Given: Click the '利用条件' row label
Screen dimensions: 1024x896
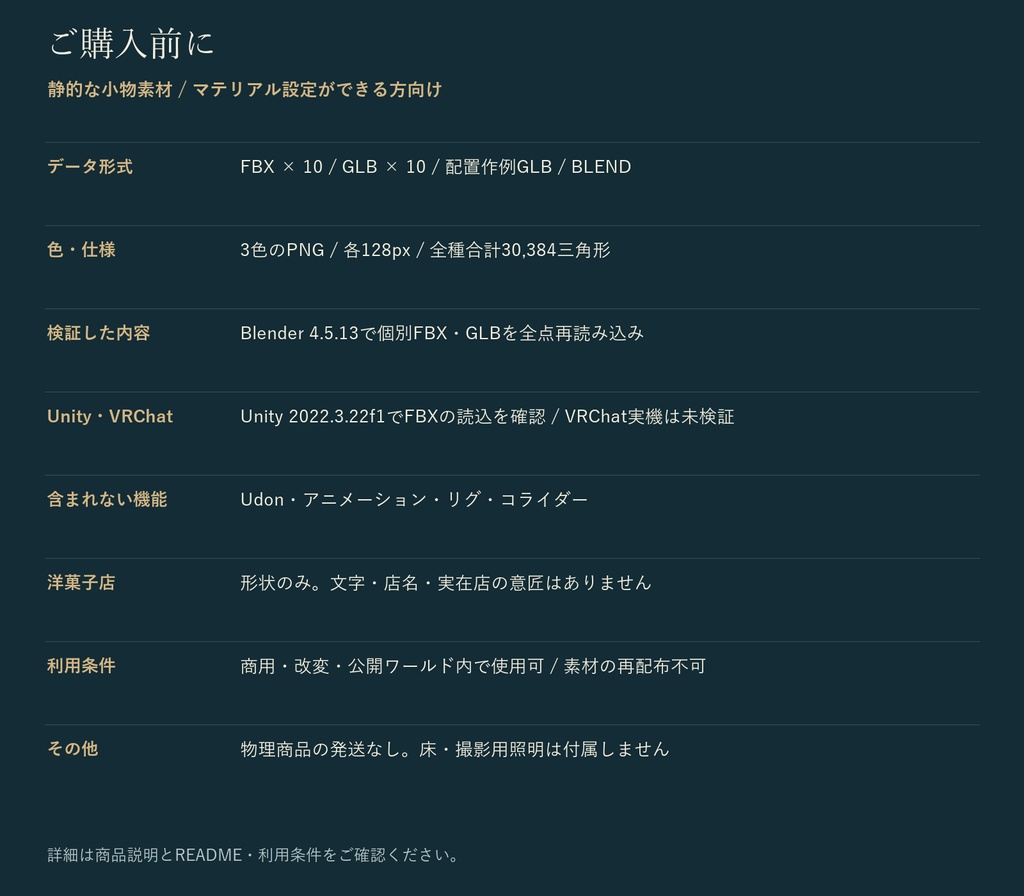Looking at the screenshot, I should [81, 665].
